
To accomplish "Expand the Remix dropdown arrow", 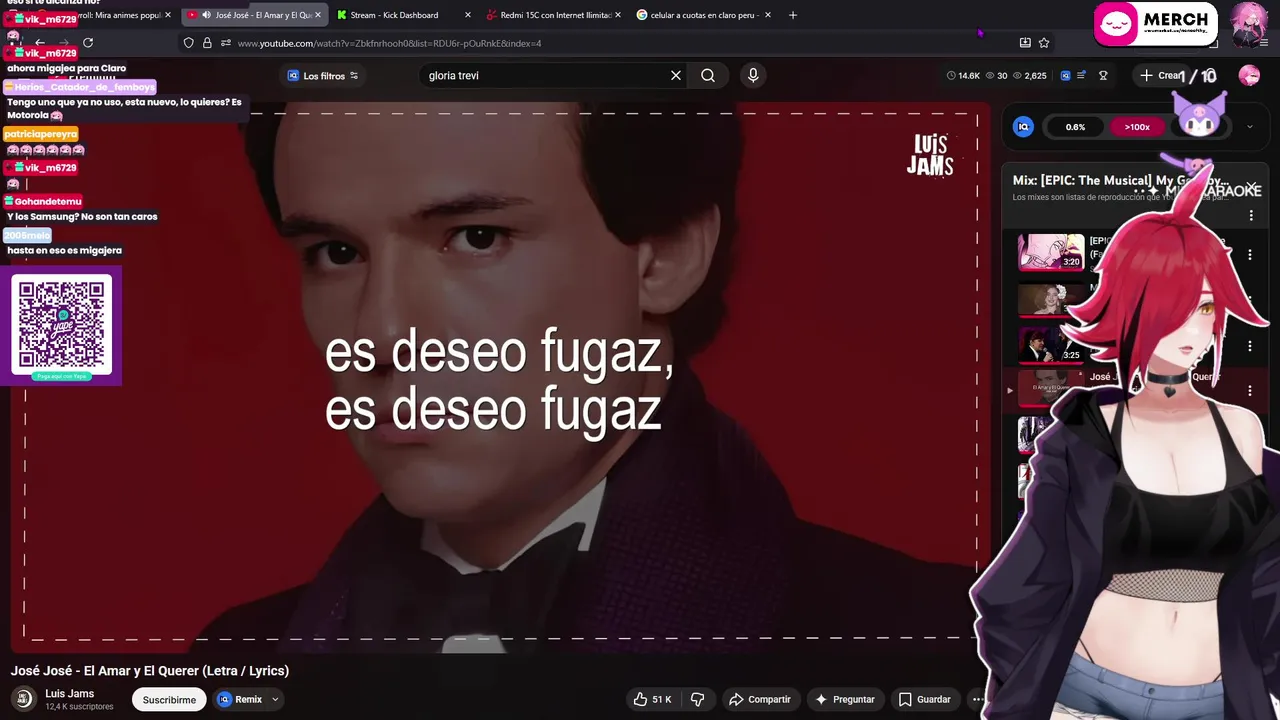I will tap(275, 699).
